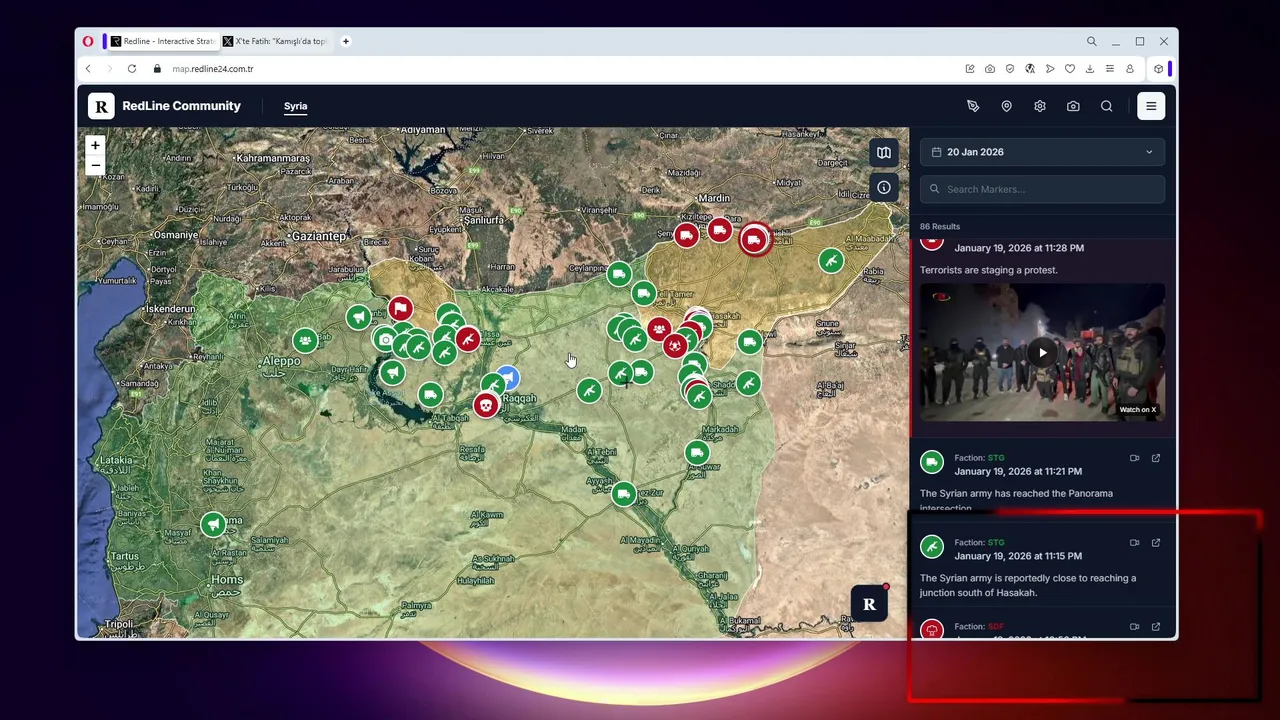This screenshot has height=720, width=1280.
Task: Open the map layers button on the map
Action: tap(884, 153)
